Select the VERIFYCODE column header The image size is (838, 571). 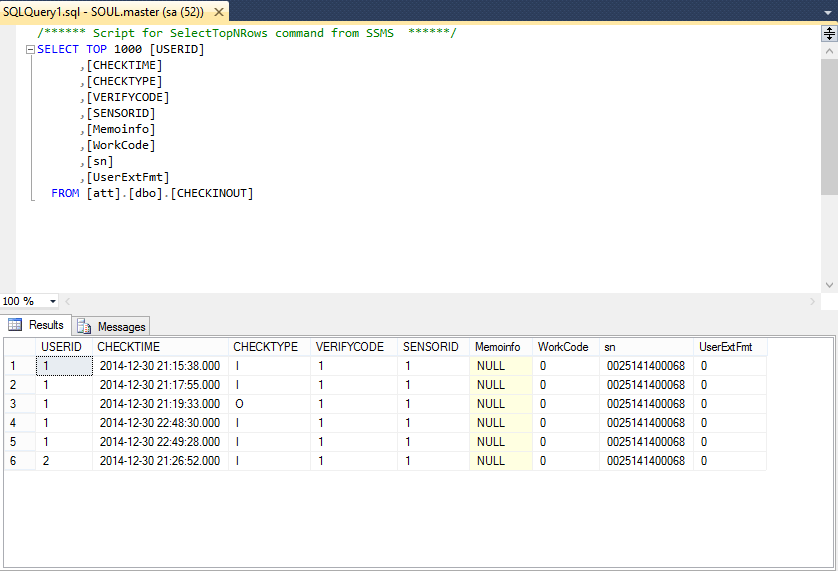(x=353, y=347)
